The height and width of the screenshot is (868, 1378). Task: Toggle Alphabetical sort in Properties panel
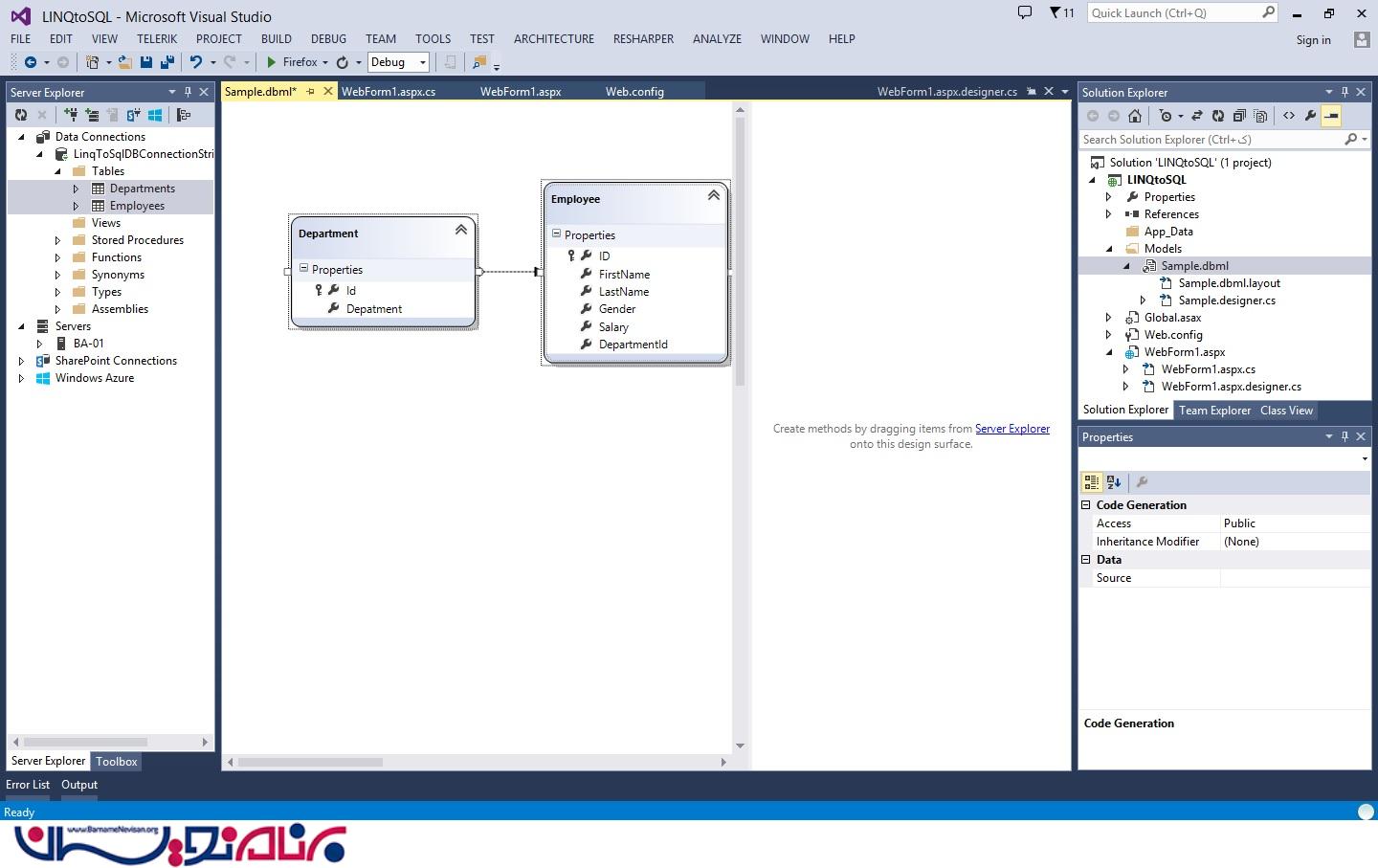[x=1113, y=482]
